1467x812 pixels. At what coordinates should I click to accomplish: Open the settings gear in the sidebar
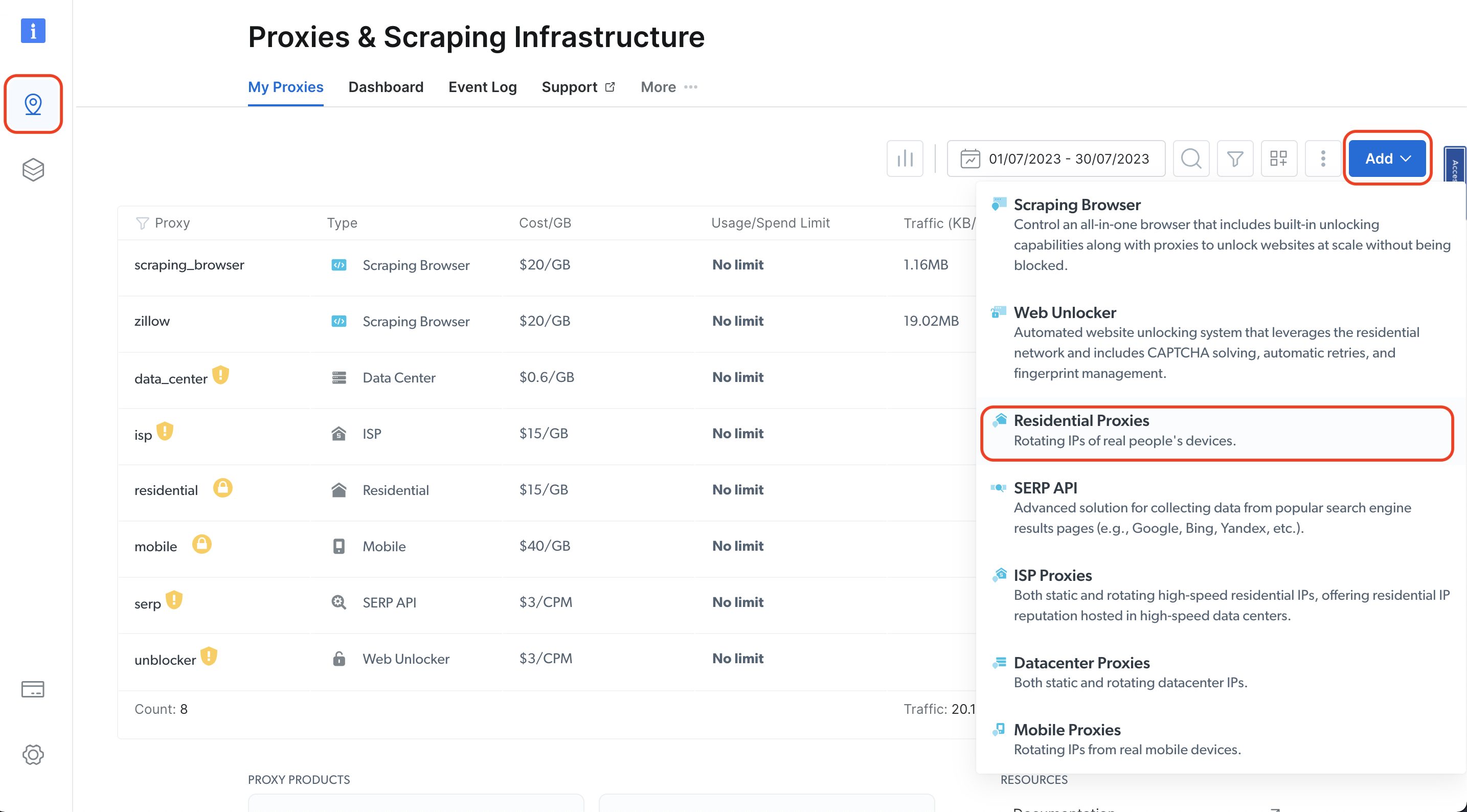point(33,755)
